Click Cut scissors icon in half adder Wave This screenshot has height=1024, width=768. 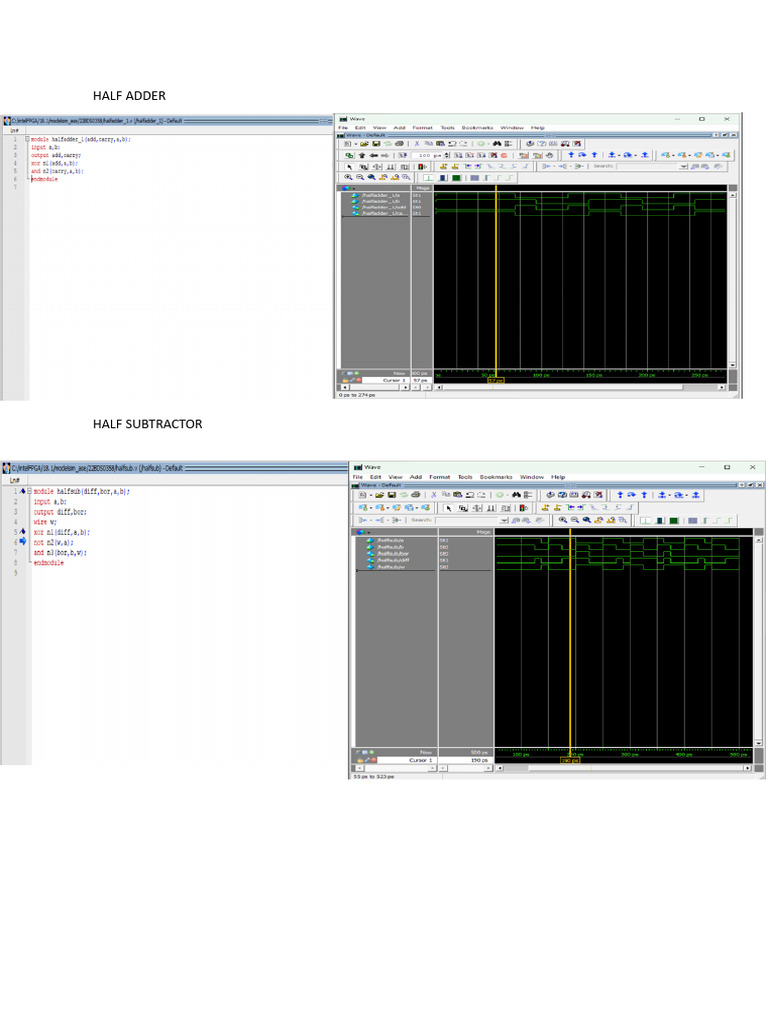417,143
